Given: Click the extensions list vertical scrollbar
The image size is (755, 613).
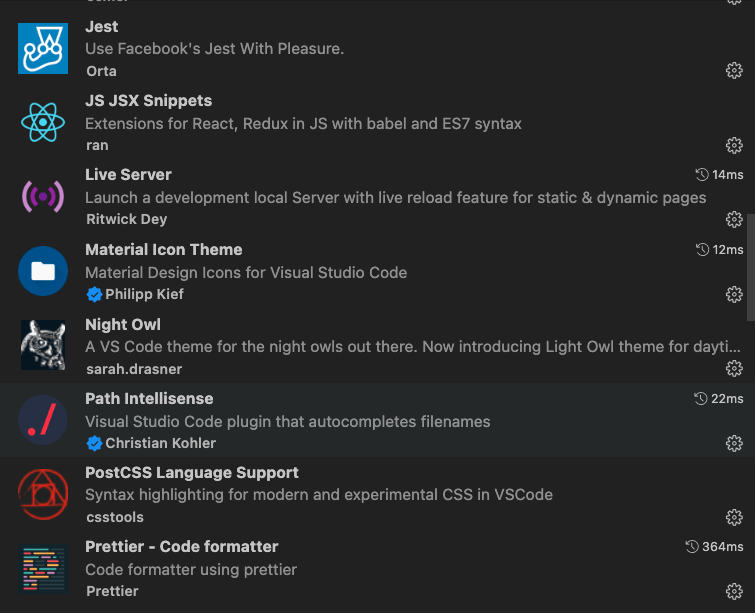Looking at the screenshot, I should tap(751, 267).
